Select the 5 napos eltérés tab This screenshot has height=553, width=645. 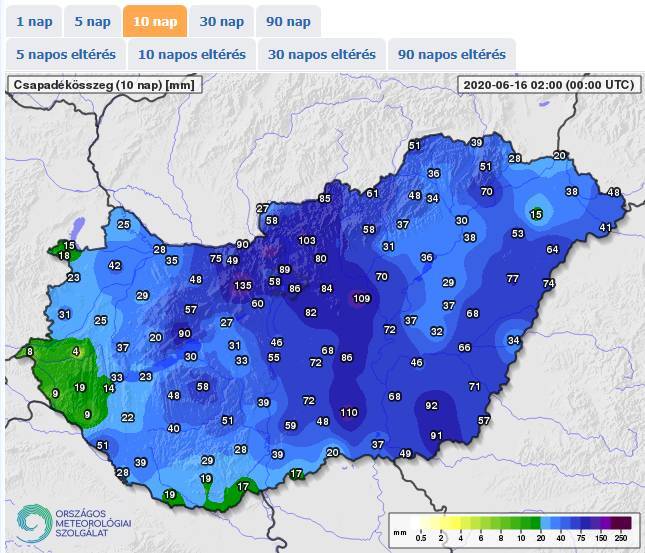66,54
